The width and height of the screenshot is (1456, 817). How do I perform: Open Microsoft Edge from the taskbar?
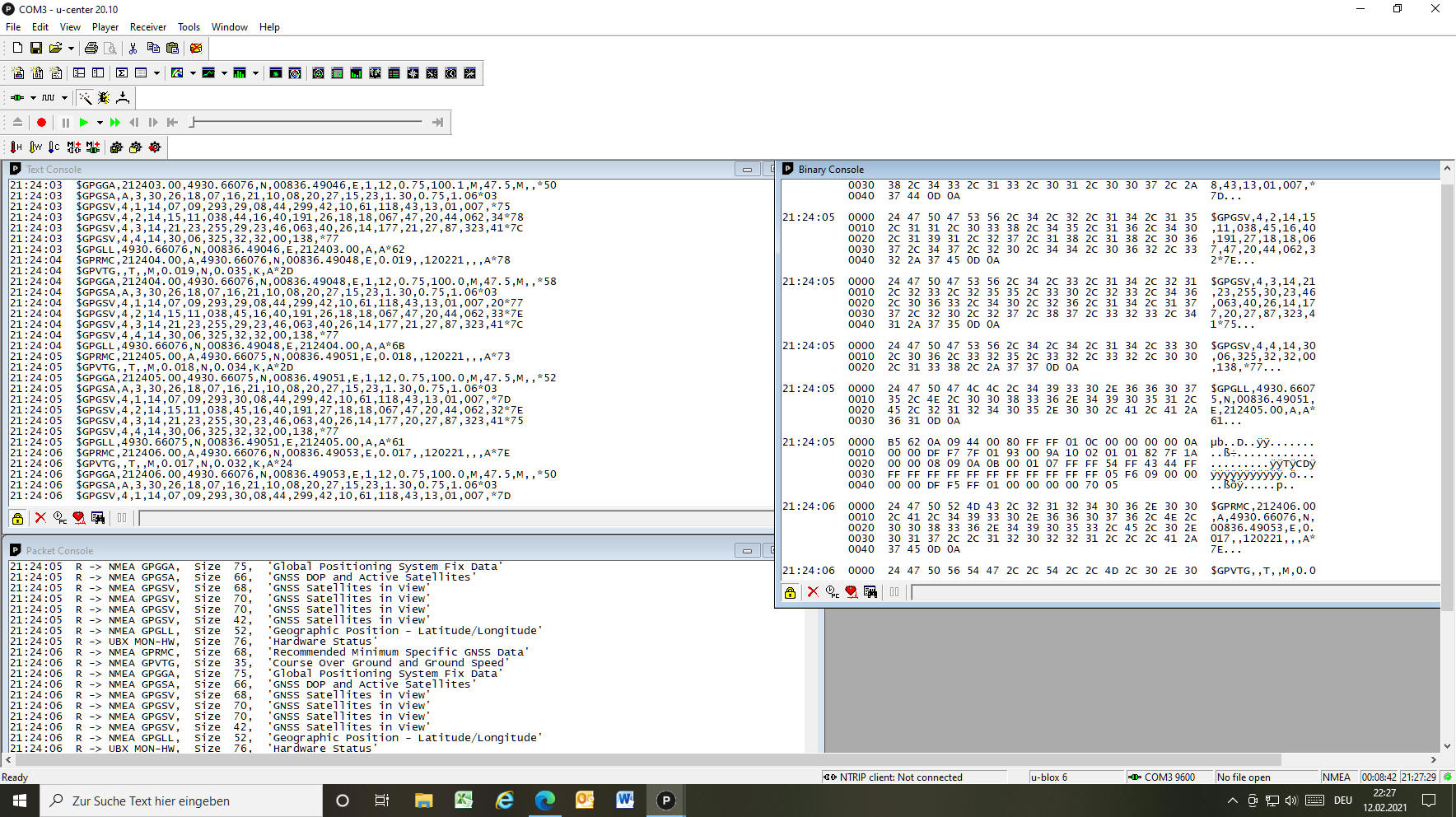[x=544, y=800]
